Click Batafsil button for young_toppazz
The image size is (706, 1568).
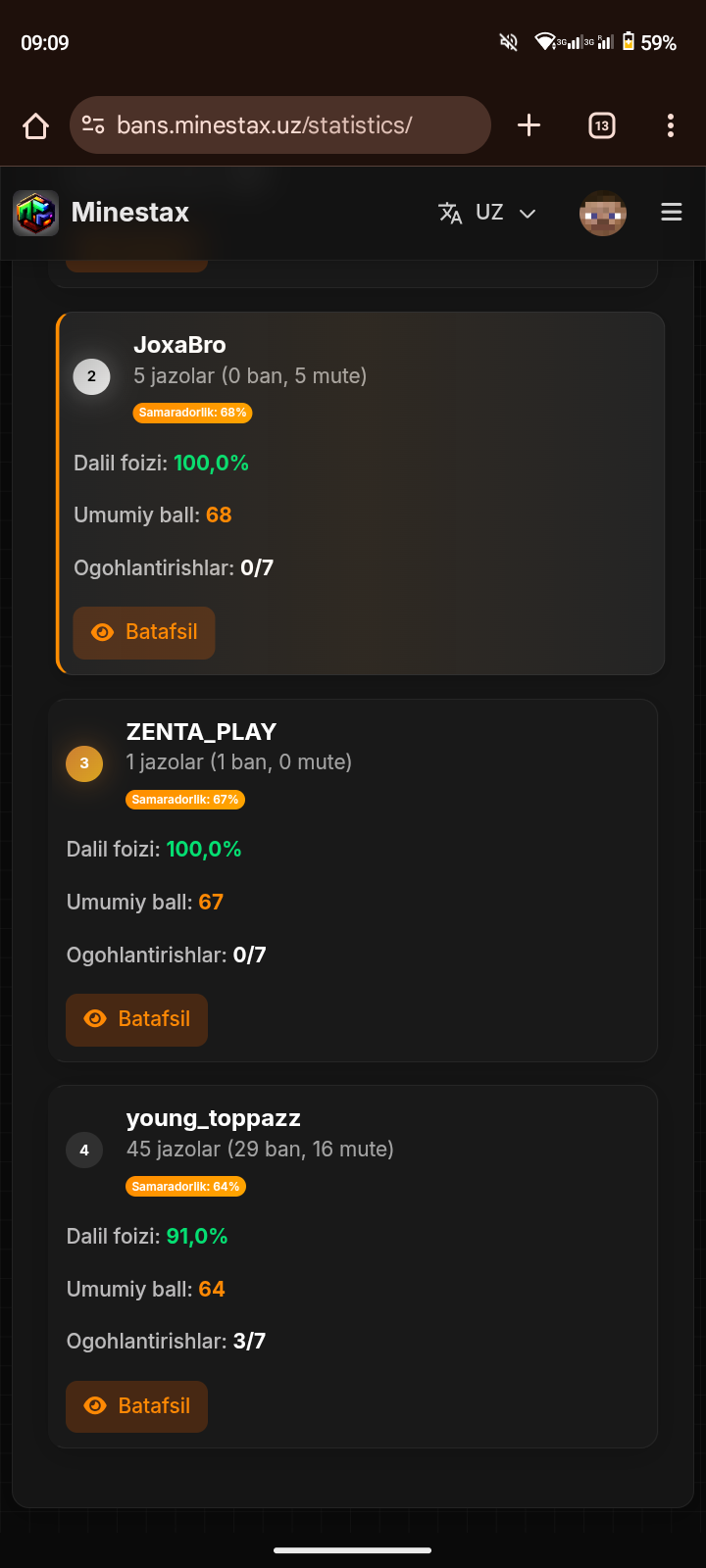[x=136, y=1406]
